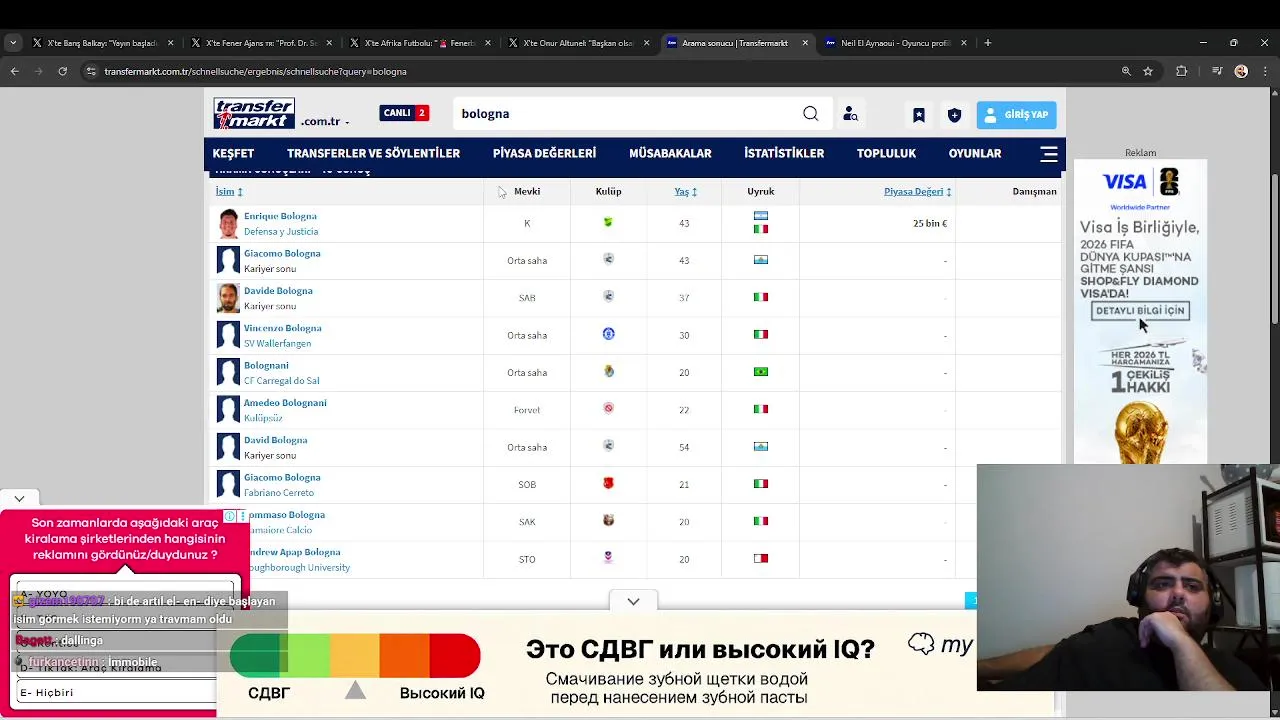The height and width of the screenshot is (720, 1280).
Task: Click the CANLI live scores badge
Action: coord(404,113)
